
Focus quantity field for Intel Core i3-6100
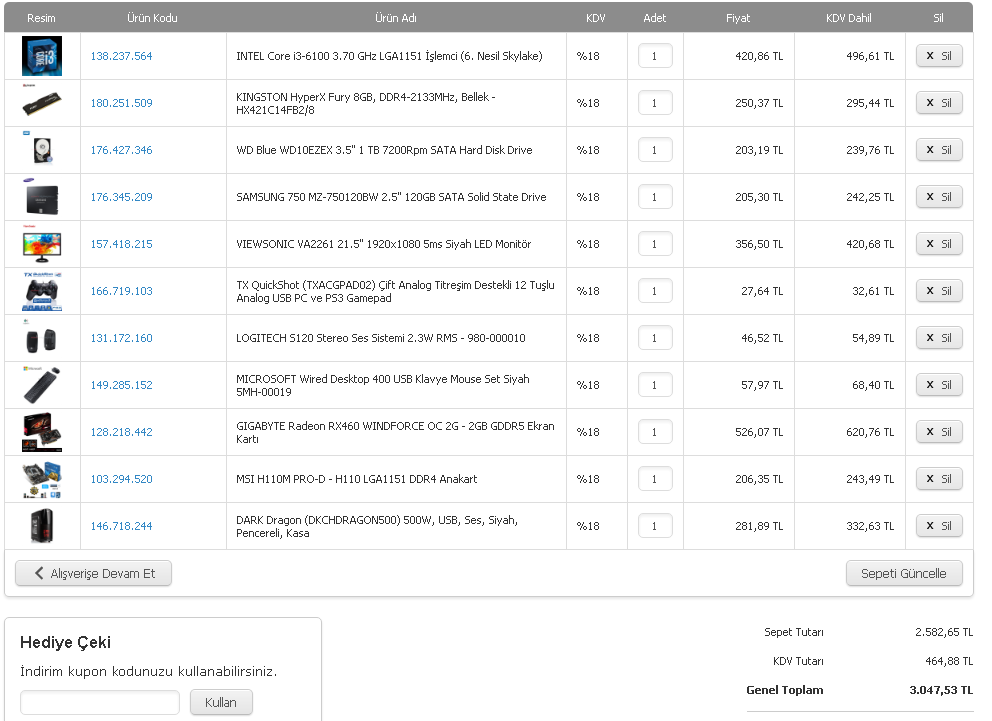[655, 56]
